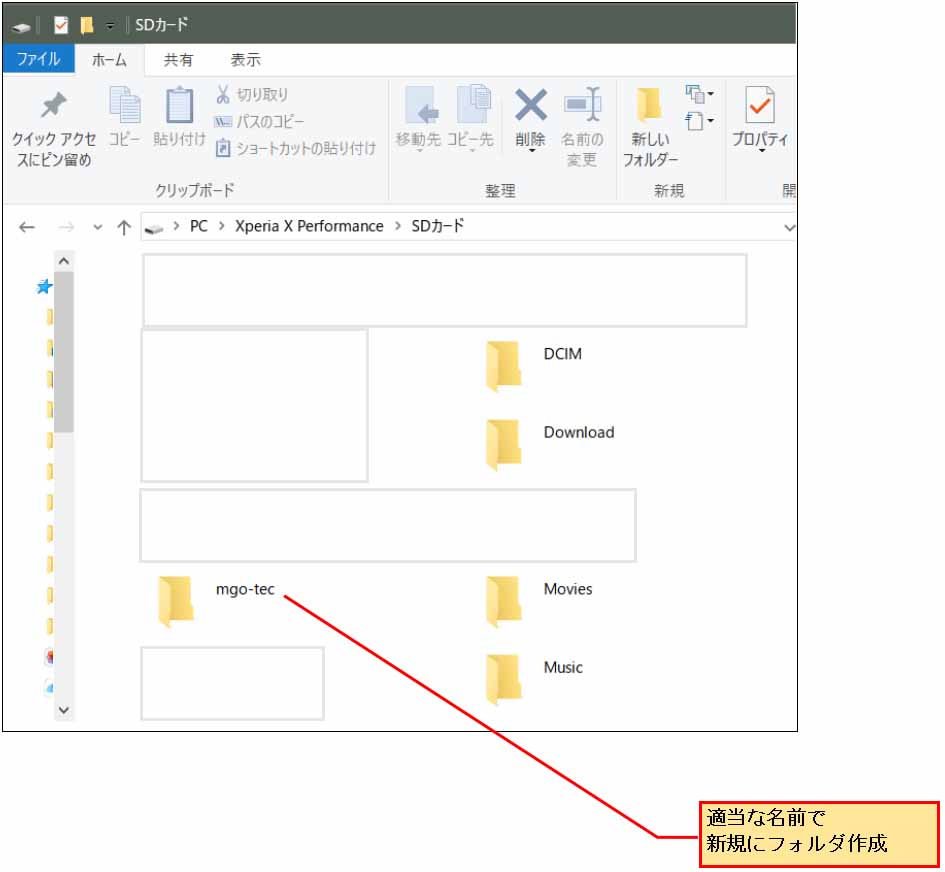Switch to the Home (ホーム) tab

(x=109, y=60)
